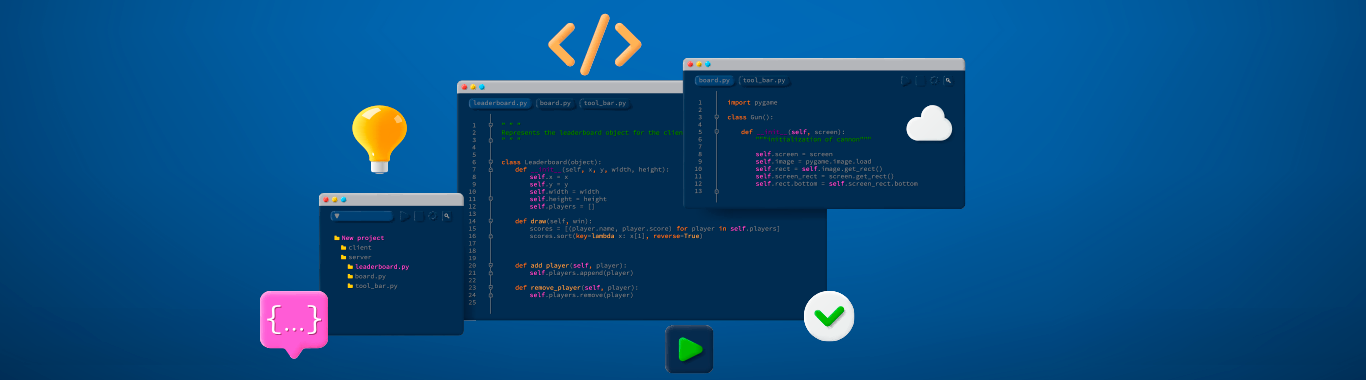The width and height of the screenshot is (1366, 380).
Task: Click the 'self.image = pygame.image.load' line
Action: (x=813, y=161)
